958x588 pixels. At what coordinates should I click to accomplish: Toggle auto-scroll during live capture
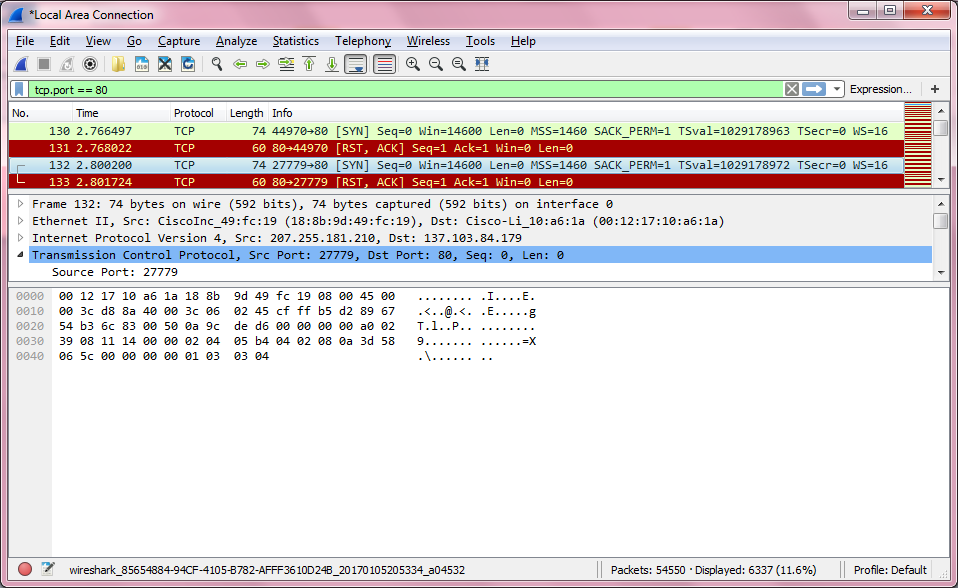356,64
